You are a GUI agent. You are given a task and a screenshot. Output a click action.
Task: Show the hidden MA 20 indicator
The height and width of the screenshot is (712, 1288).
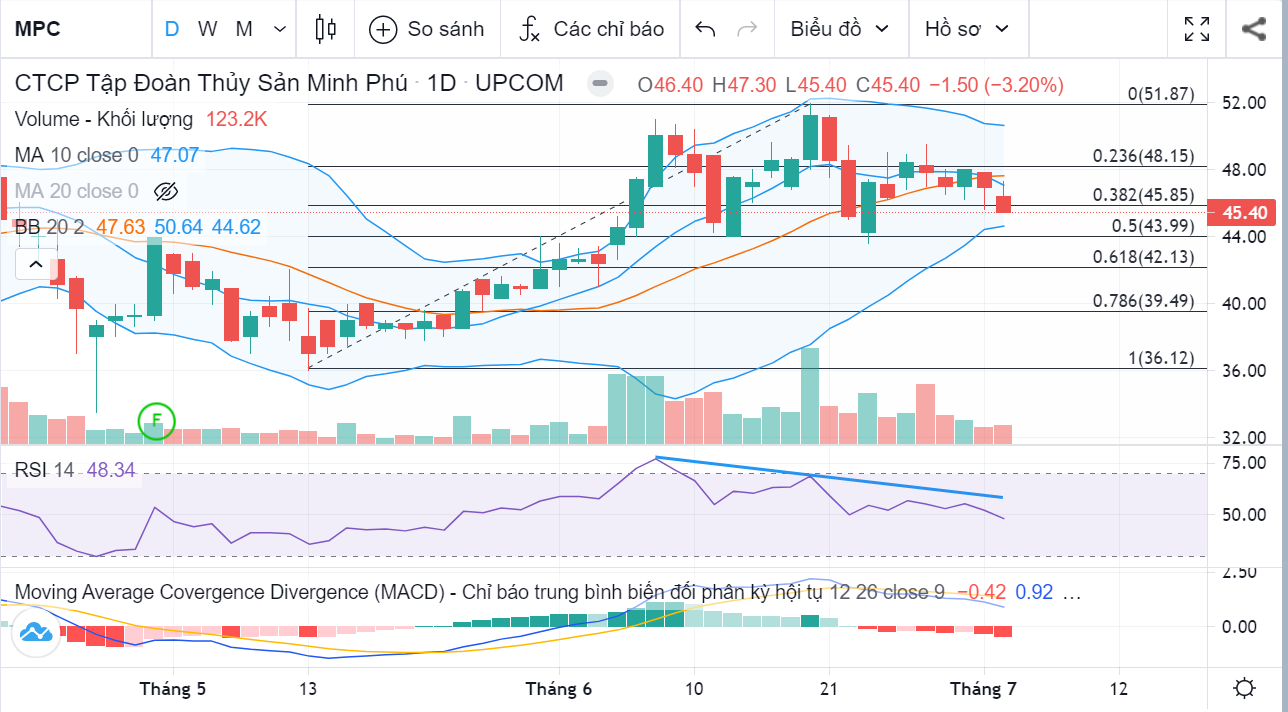click(x=166, y=191)
